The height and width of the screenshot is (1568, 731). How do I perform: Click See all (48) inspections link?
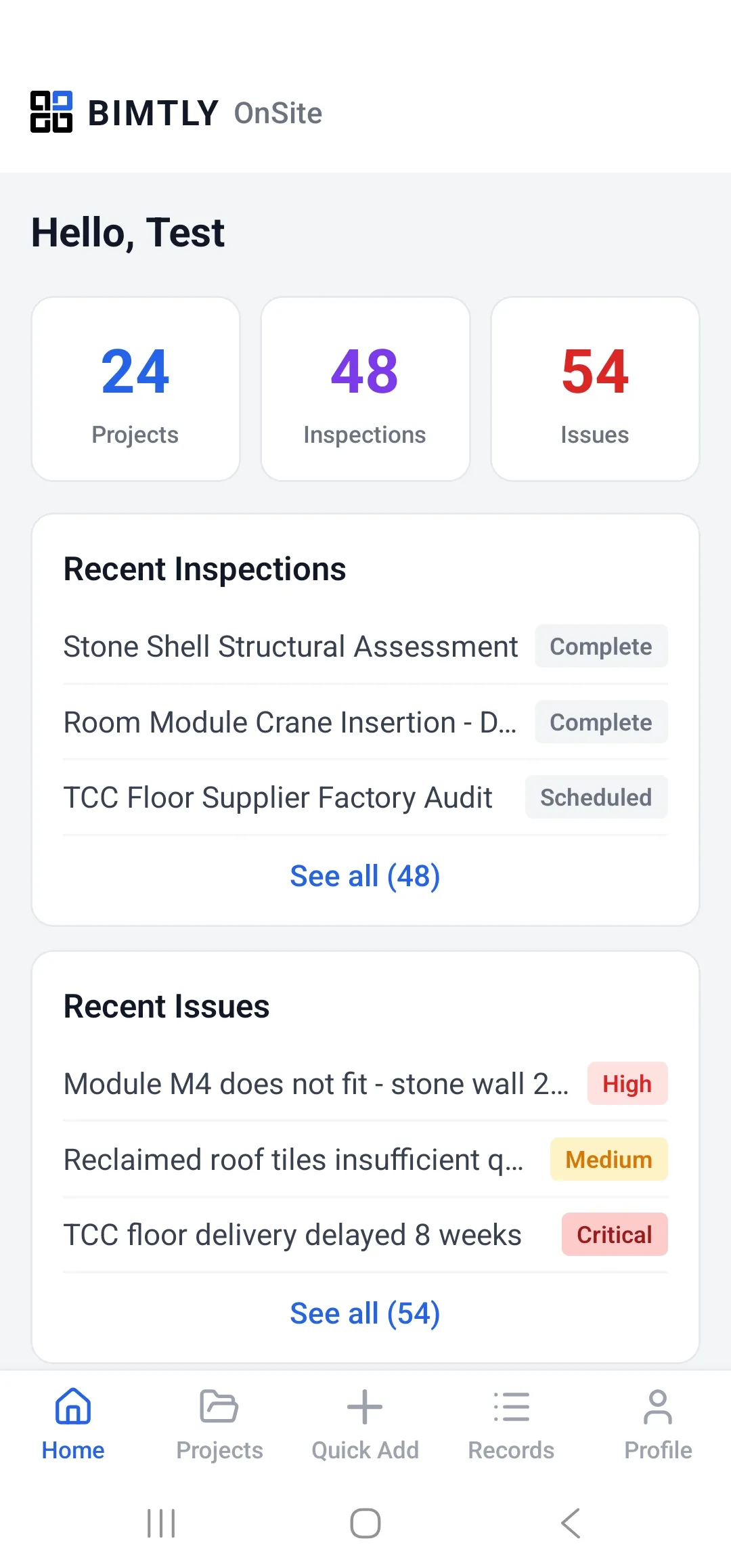tap(365, 876)
